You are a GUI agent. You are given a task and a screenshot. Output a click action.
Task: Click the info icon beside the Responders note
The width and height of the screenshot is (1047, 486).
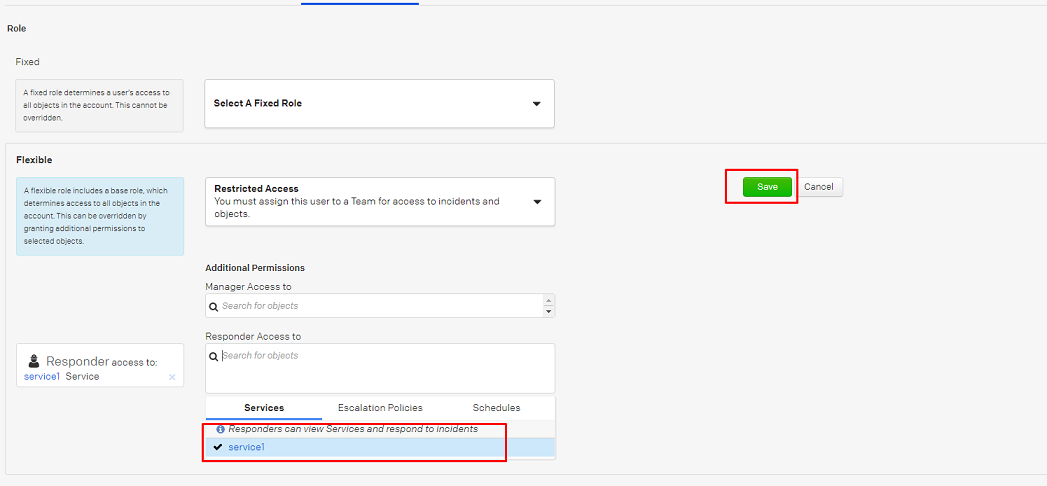220,429
